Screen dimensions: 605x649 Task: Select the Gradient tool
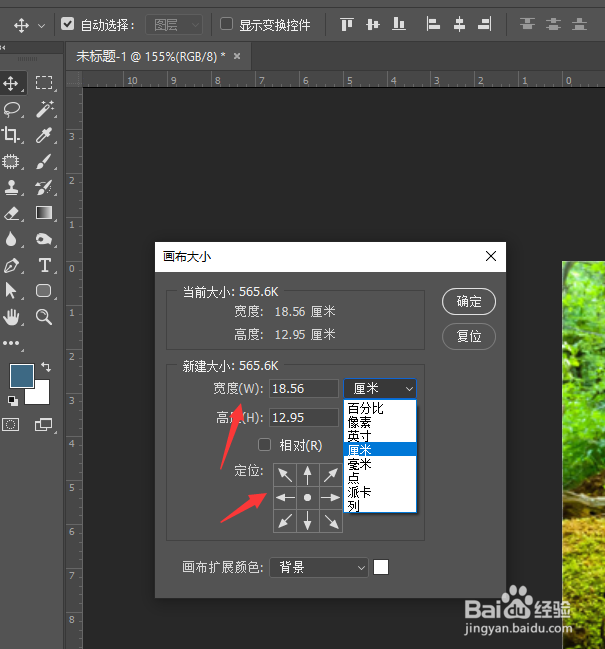(x=44, y=213)
